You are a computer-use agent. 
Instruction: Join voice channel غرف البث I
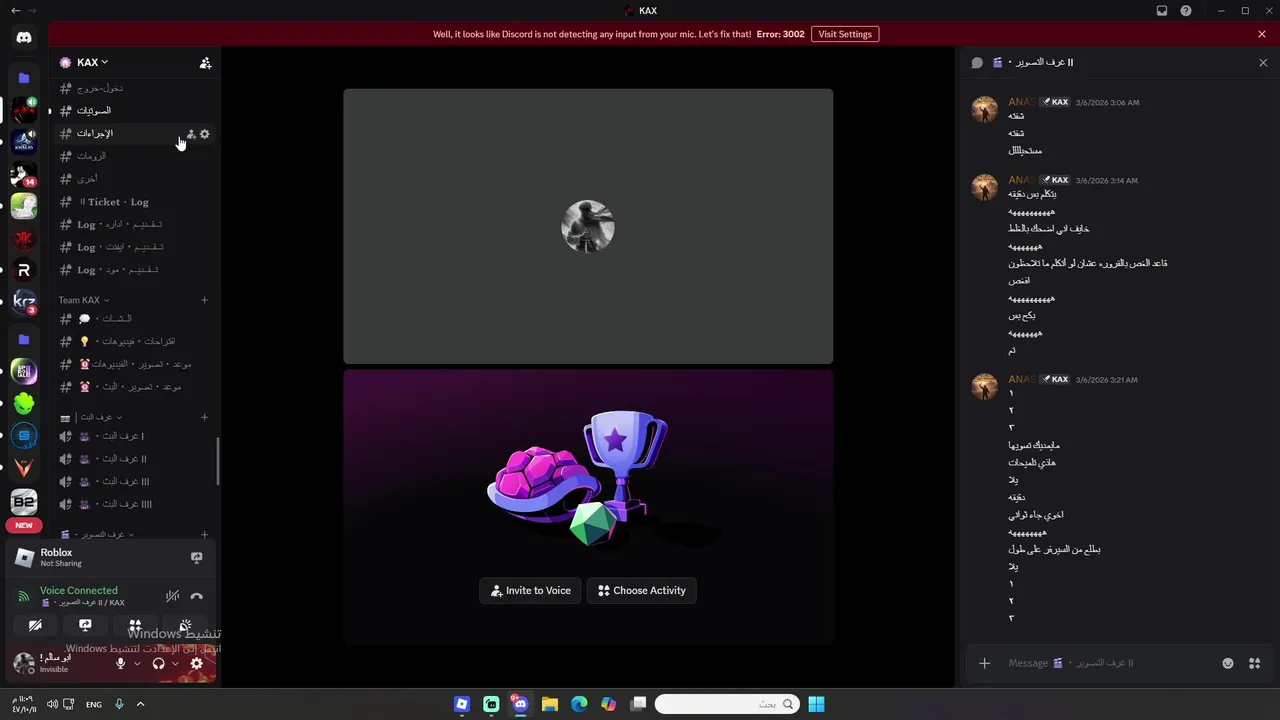click(x=134, y=436)
